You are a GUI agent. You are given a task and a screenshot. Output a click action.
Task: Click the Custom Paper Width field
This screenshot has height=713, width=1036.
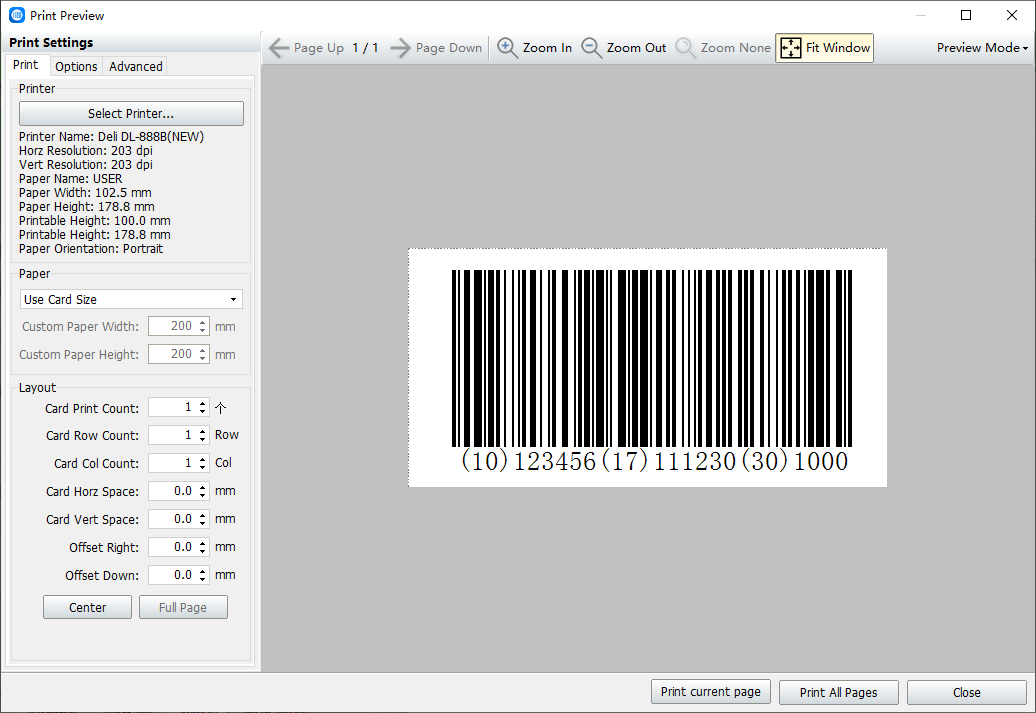(x=172, y=326)
